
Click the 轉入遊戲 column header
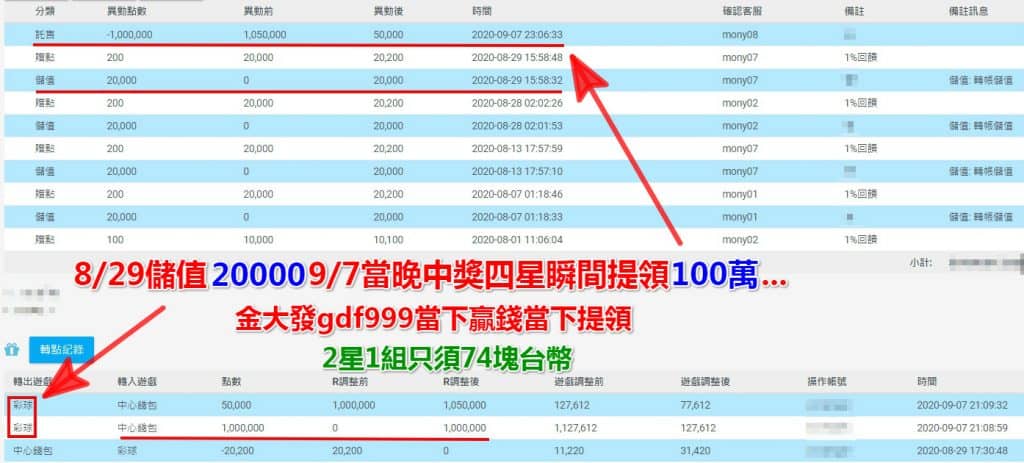[138, 381]
